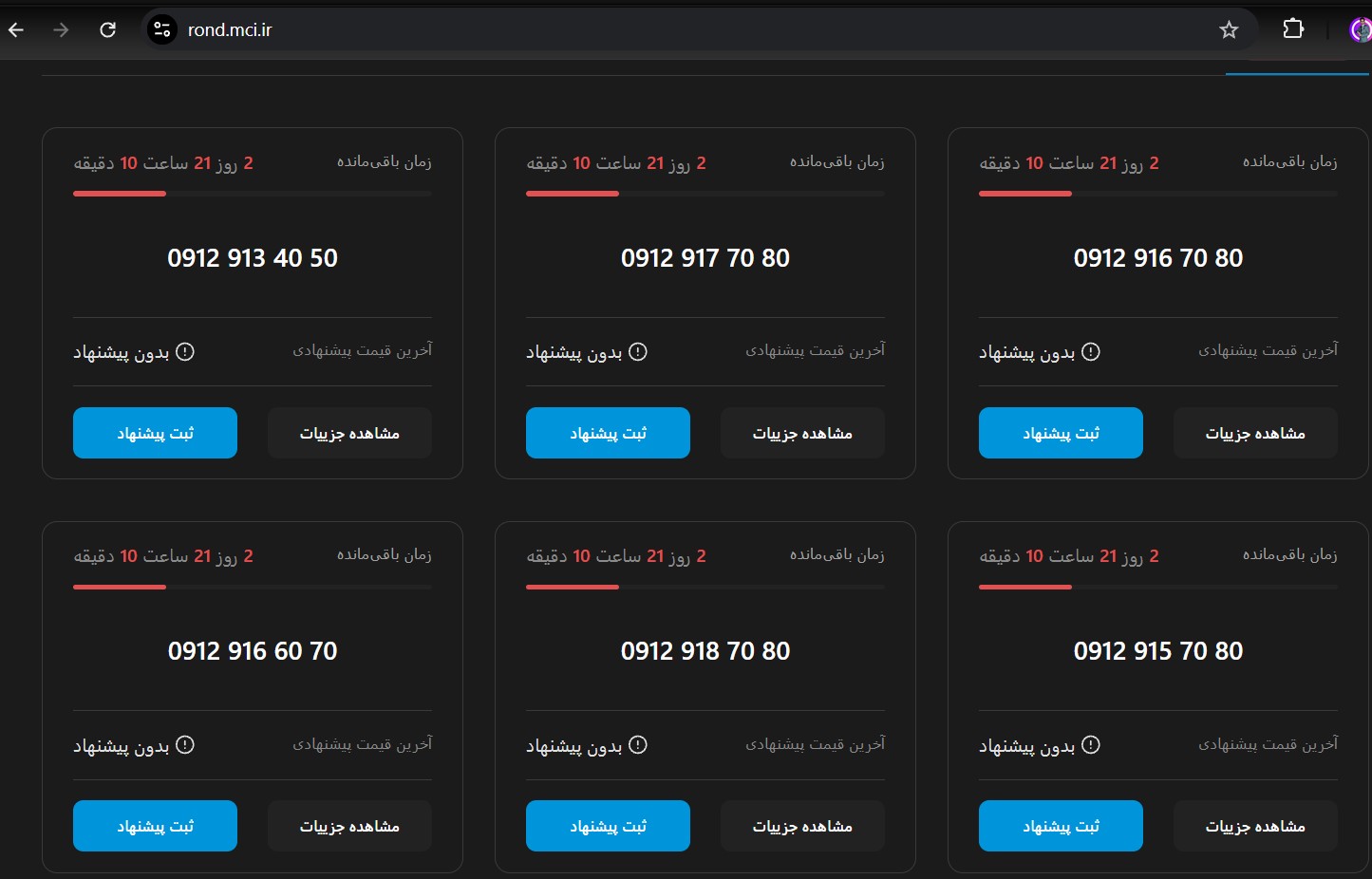
Task: Click remaining time countdown on 0912 916 60 70 card
Action: (163, 556)
